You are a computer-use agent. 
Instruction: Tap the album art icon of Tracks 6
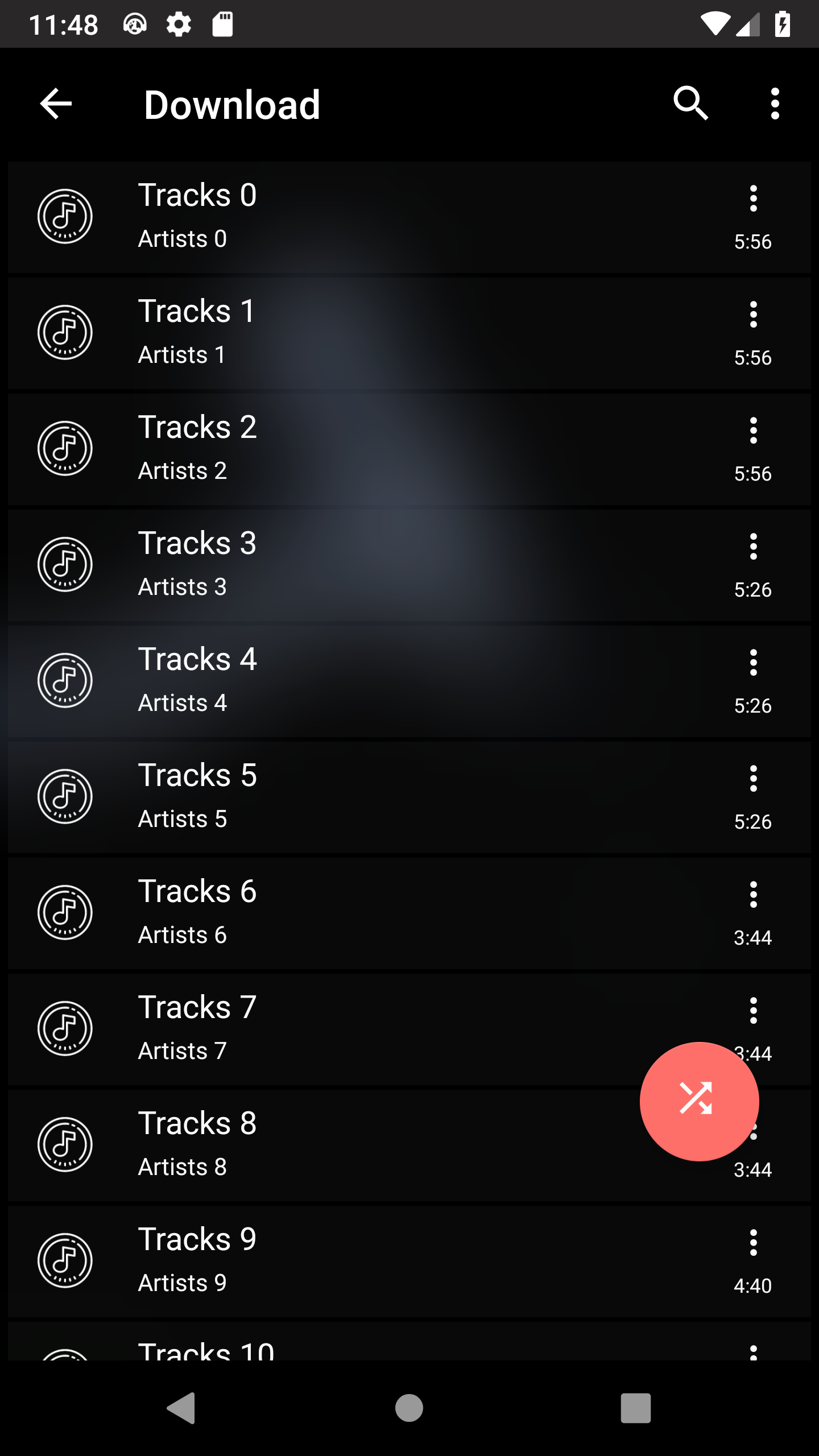tap(65, 913)
